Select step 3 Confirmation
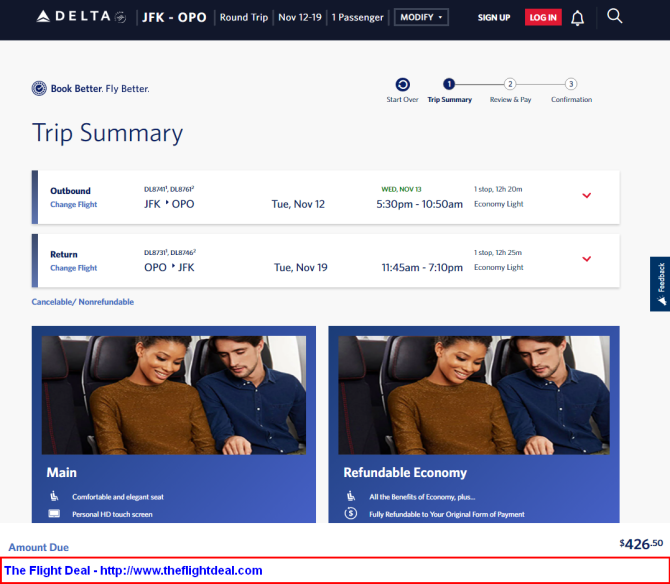The height and width of the screenshot is (584, 670). (x=571, y=84)
